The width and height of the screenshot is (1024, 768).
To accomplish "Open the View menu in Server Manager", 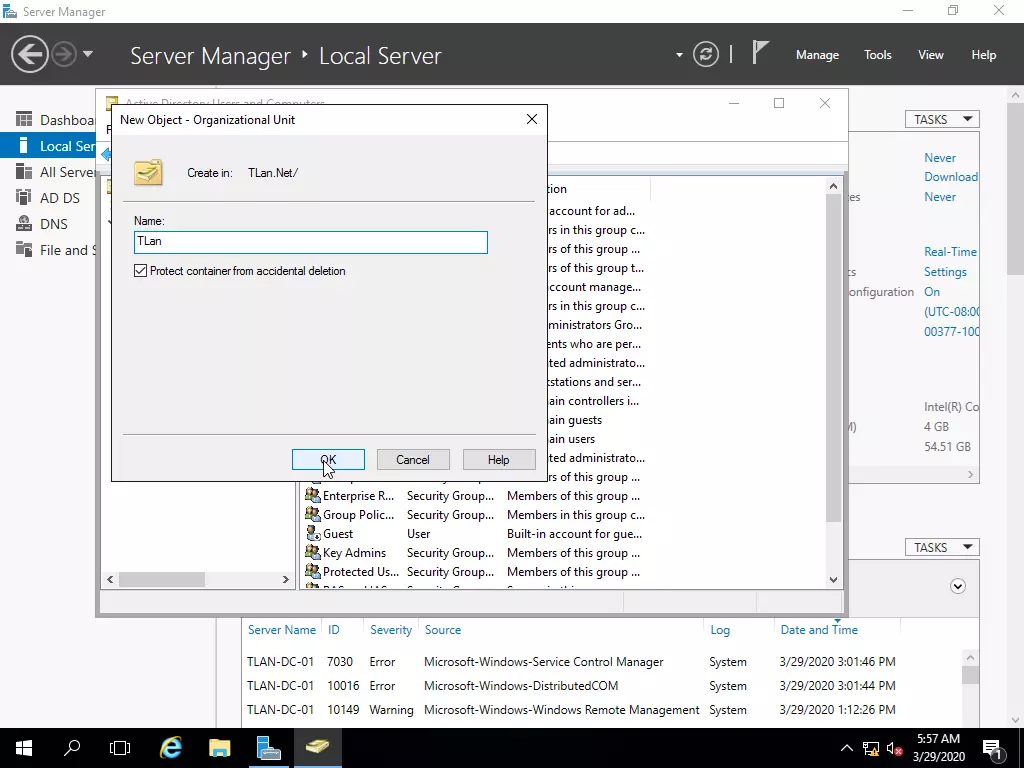I will [930, 55].
